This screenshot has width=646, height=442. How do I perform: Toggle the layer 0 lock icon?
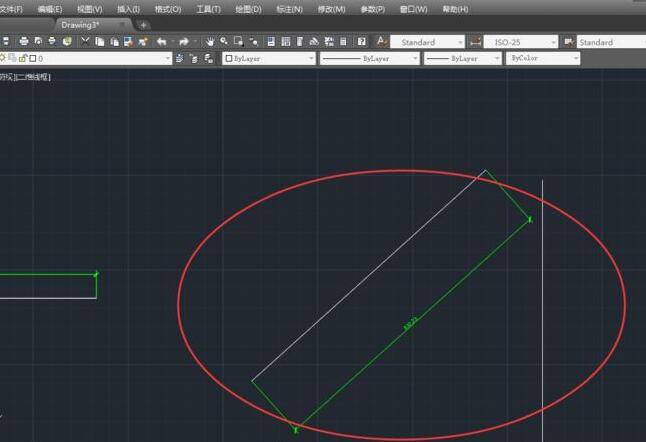22,59
